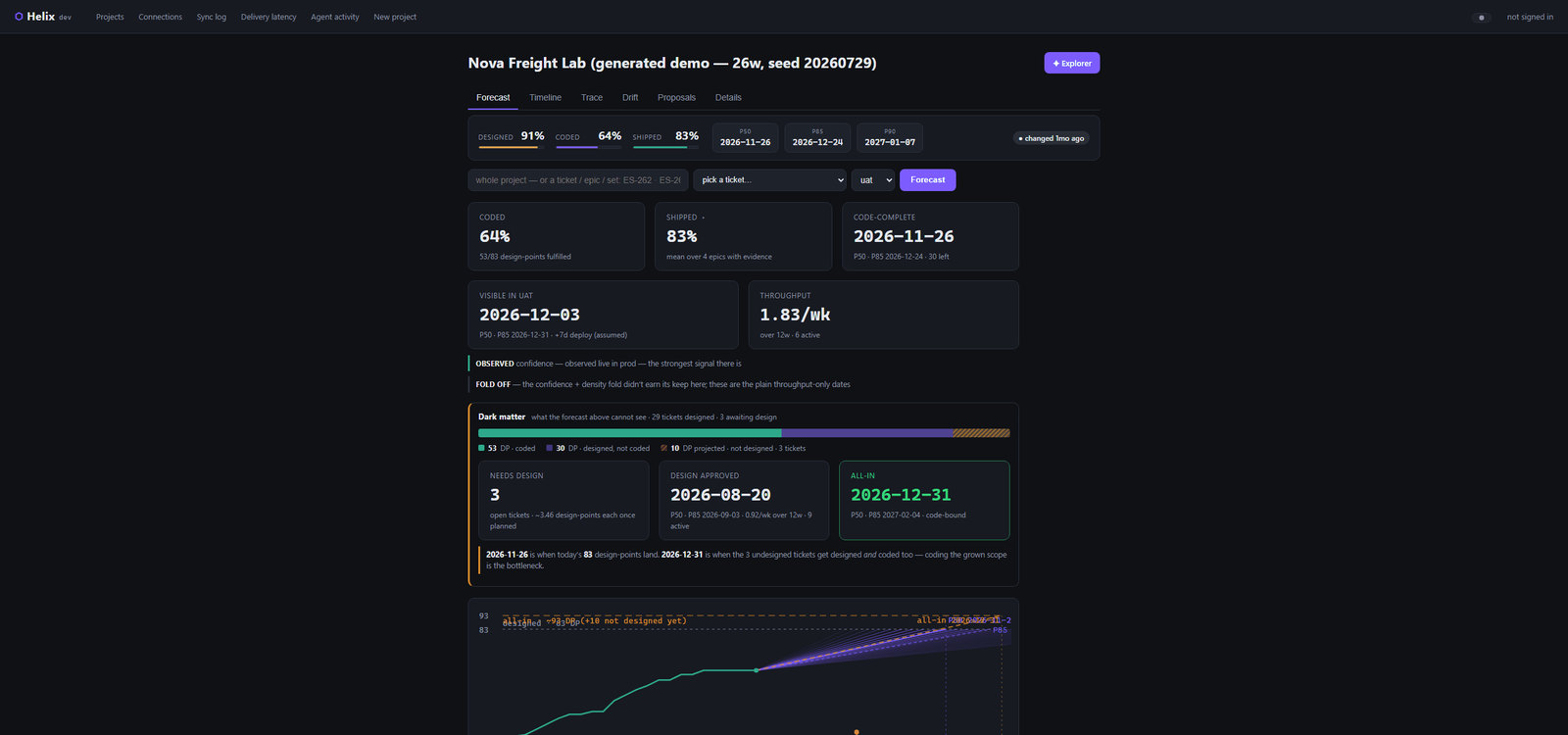Switch to the Drift tab
The width and height of the screenshot is (1568, 735).
(630, 98)
